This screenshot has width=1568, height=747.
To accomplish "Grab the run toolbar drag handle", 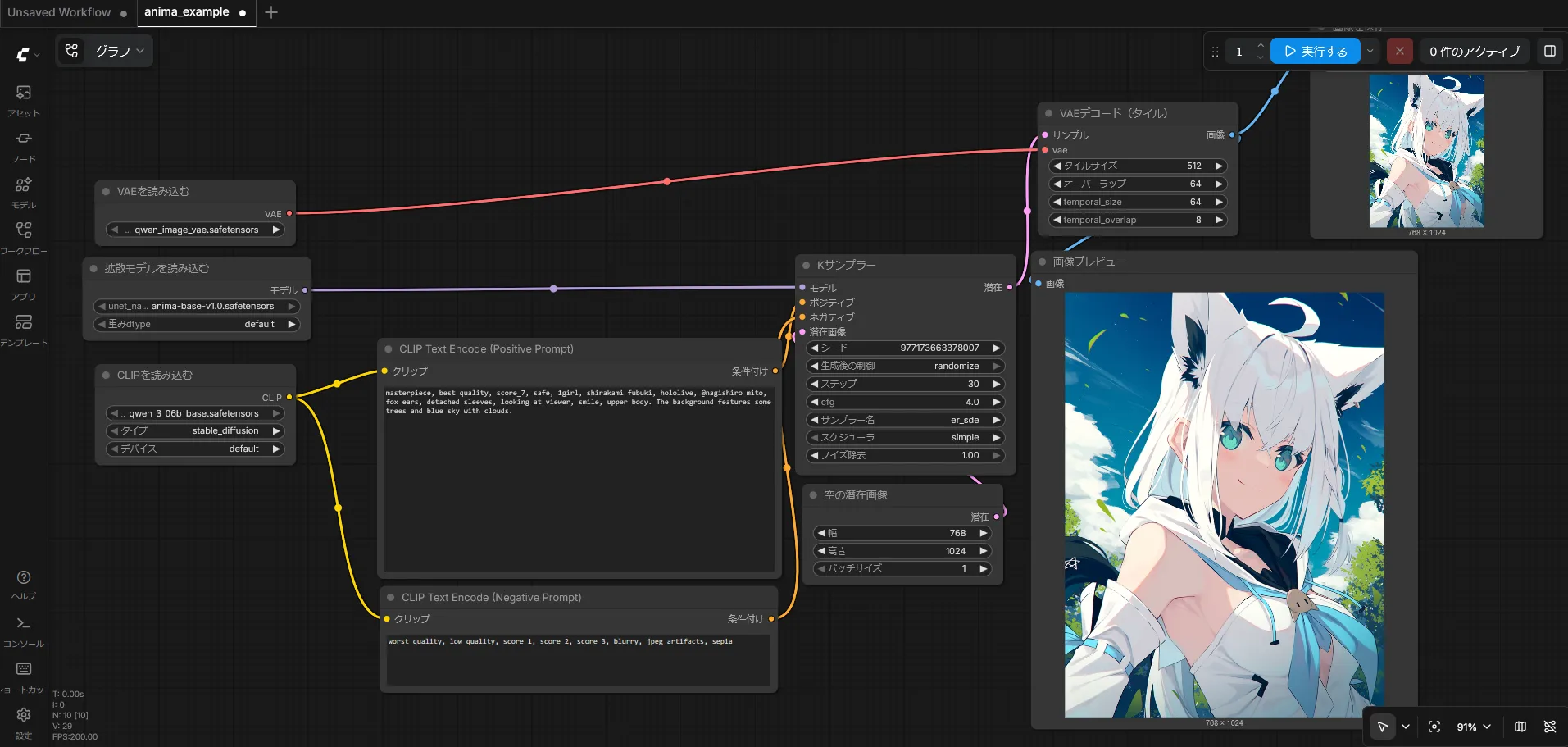I will pyautogui.click(x=1215, y=52).
